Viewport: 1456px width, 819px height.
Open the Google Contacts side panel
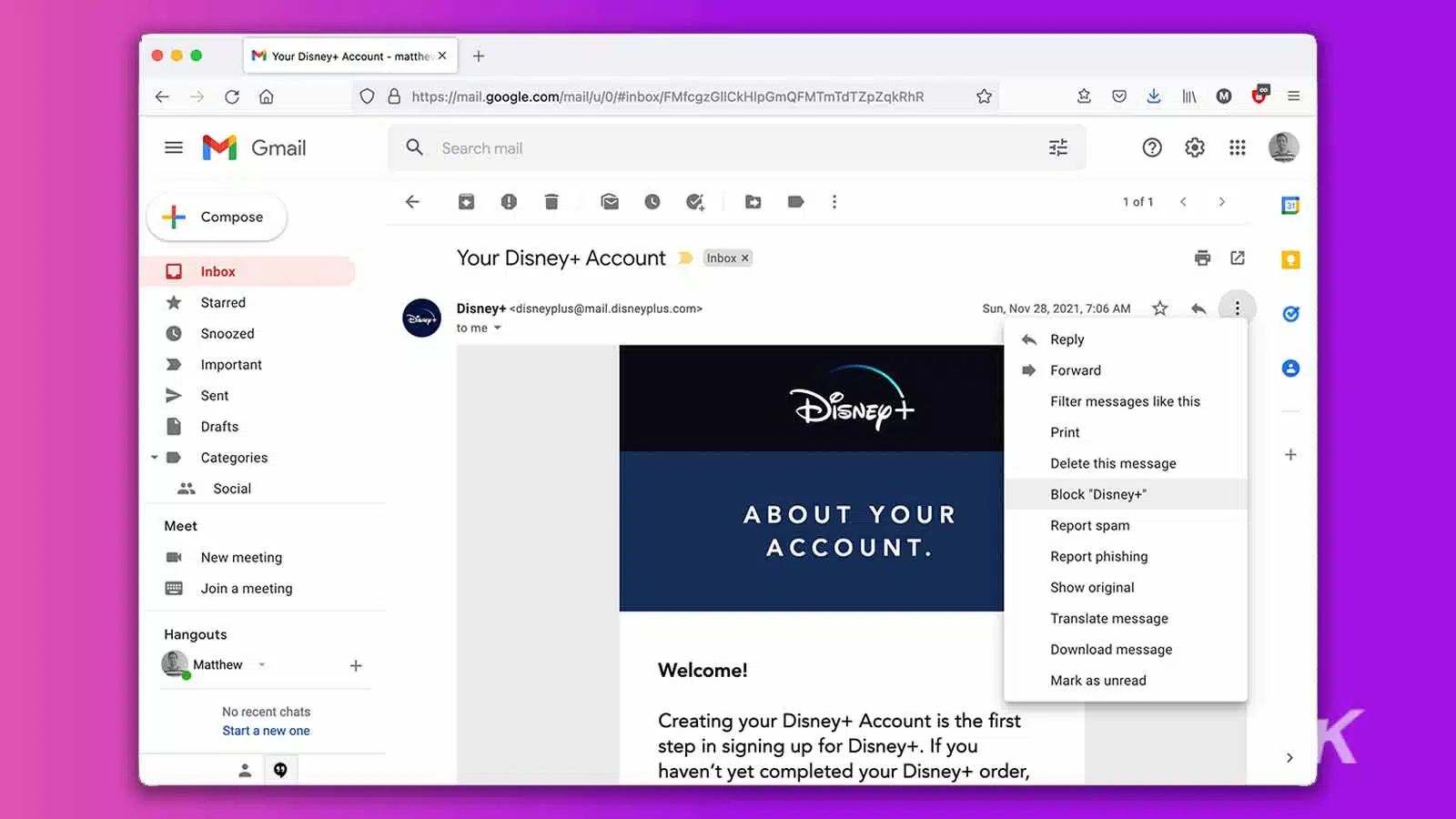1290,369
